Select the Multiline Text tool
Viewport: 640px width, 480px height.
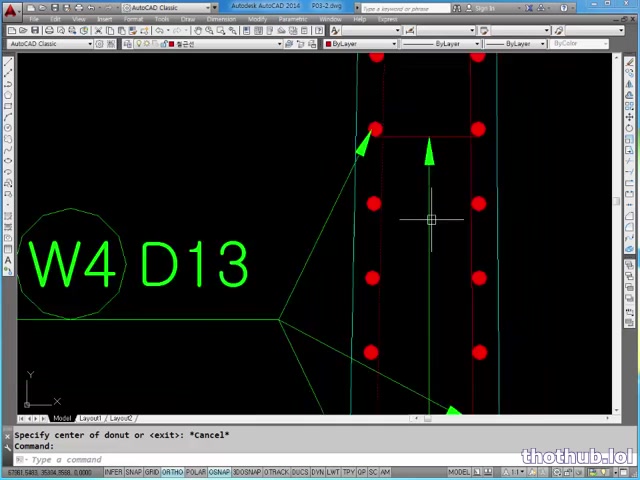[x=8, y=259]
